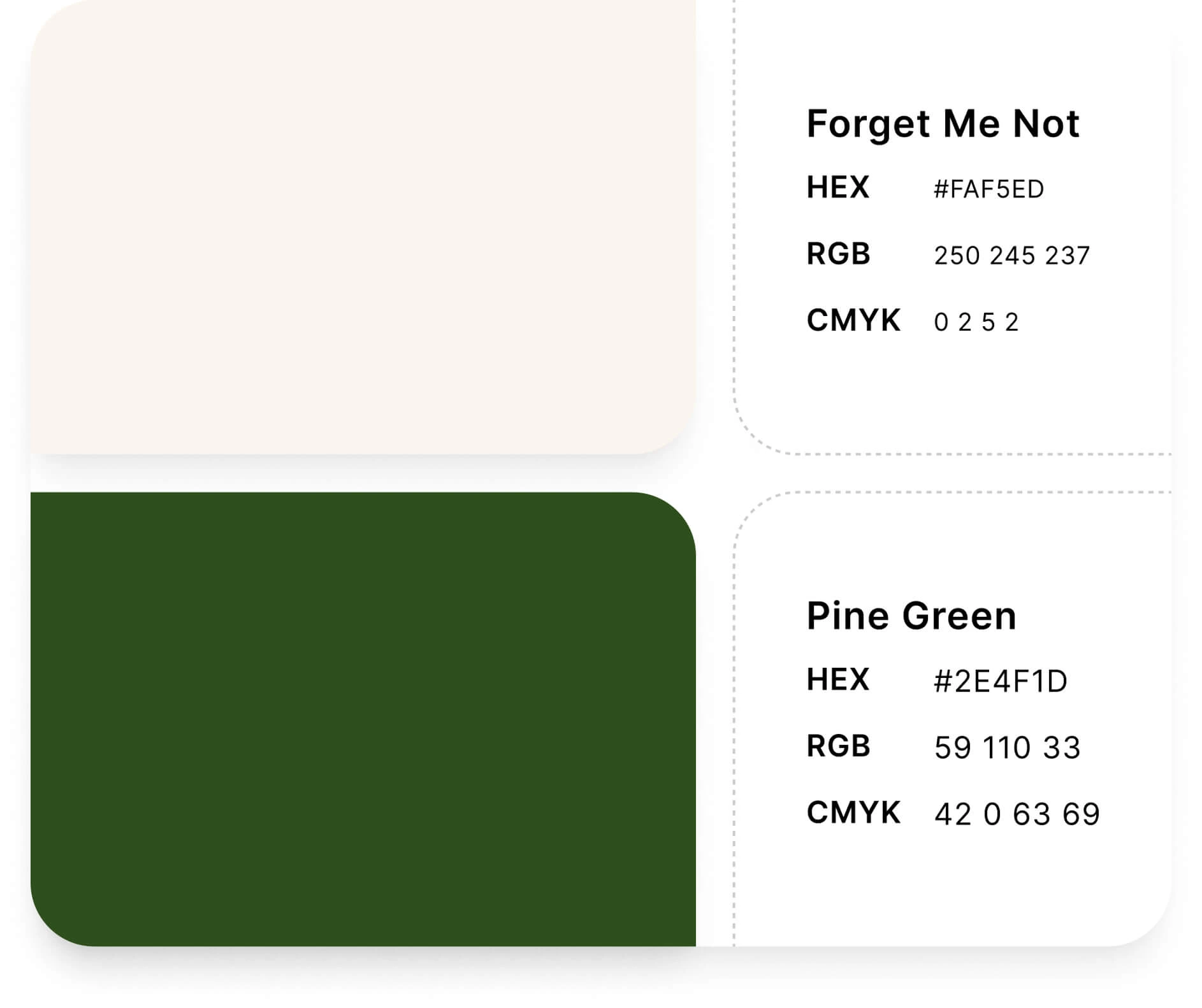Click the RGB blue value 237
The width and height of the screenshot is (1202, 1008).
pyautogui.click(x=1068, y=256)
